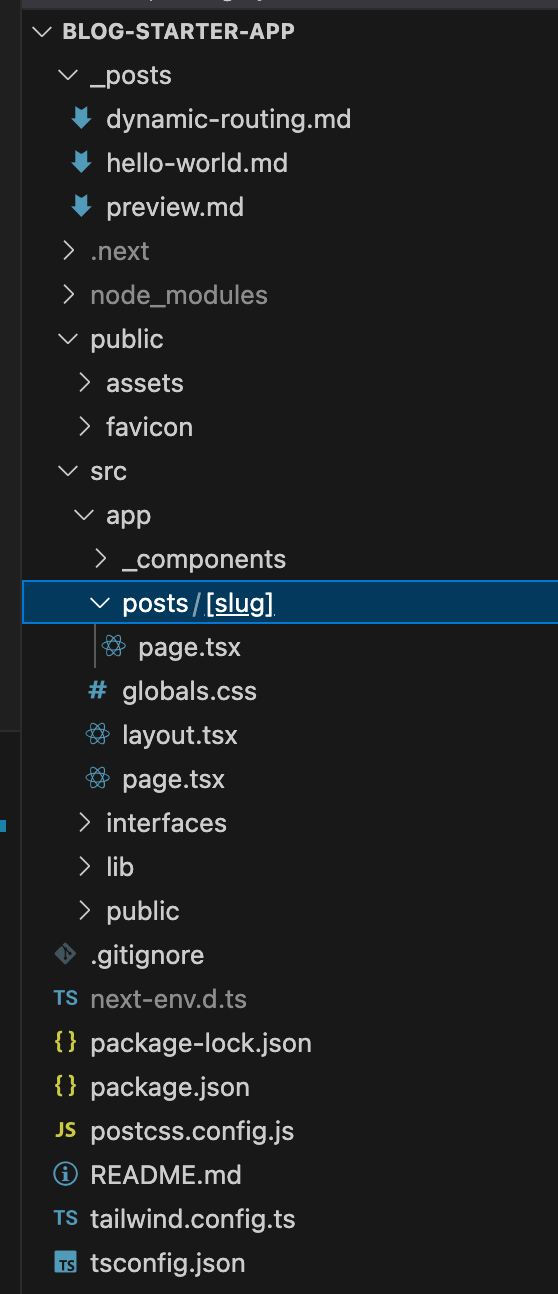This screenshot has height=1294, width=558.
Task: Click the markdown icon of preview.md
Action: pos(81,207)
